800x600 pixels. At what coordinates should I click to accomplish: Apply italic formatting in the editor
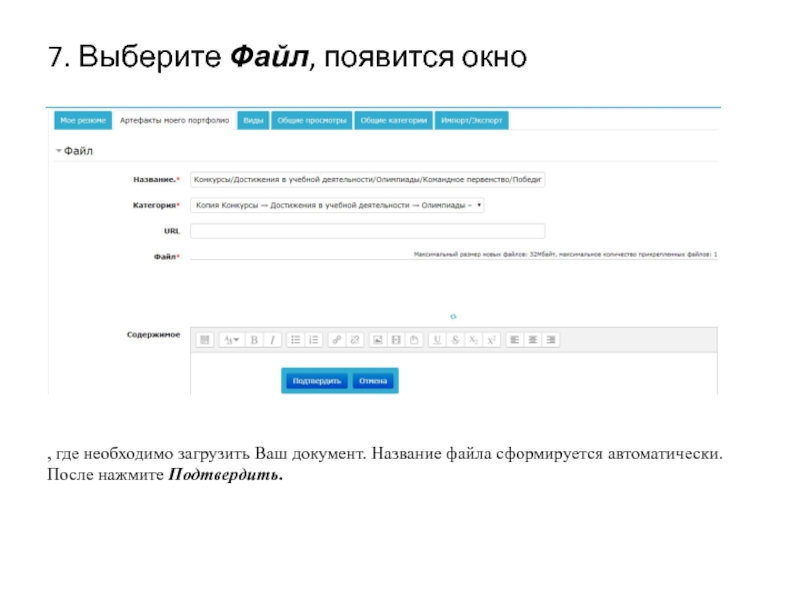pyautogui.click(x=272, y=340)
